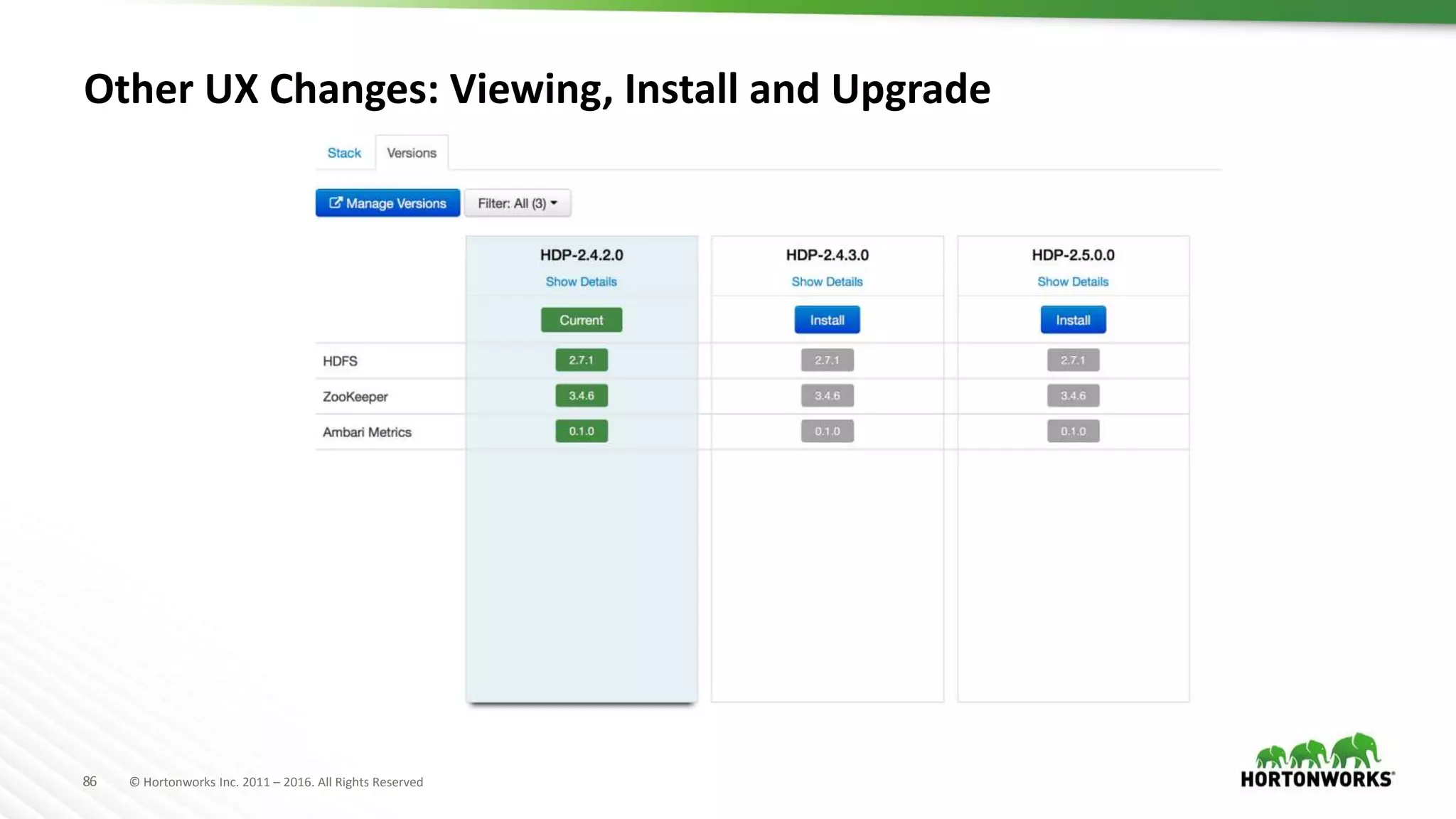Screen dimensions: 1456x819
Task: Click Ambari Metrics 0.1.0 badge under HDP-2.5.0.0
Action: pyautogui.click(x=1073, y=431)
